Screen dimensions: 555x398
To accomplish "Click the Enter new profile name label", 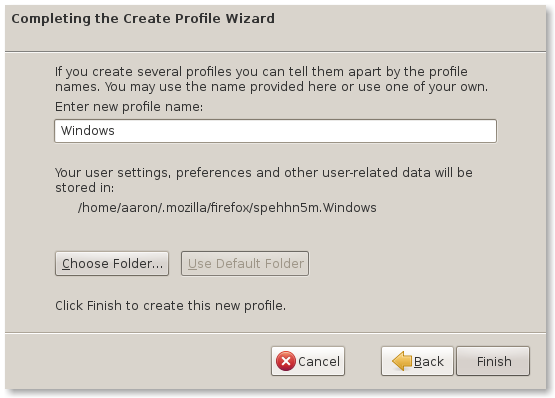I will tap(129, 107).
